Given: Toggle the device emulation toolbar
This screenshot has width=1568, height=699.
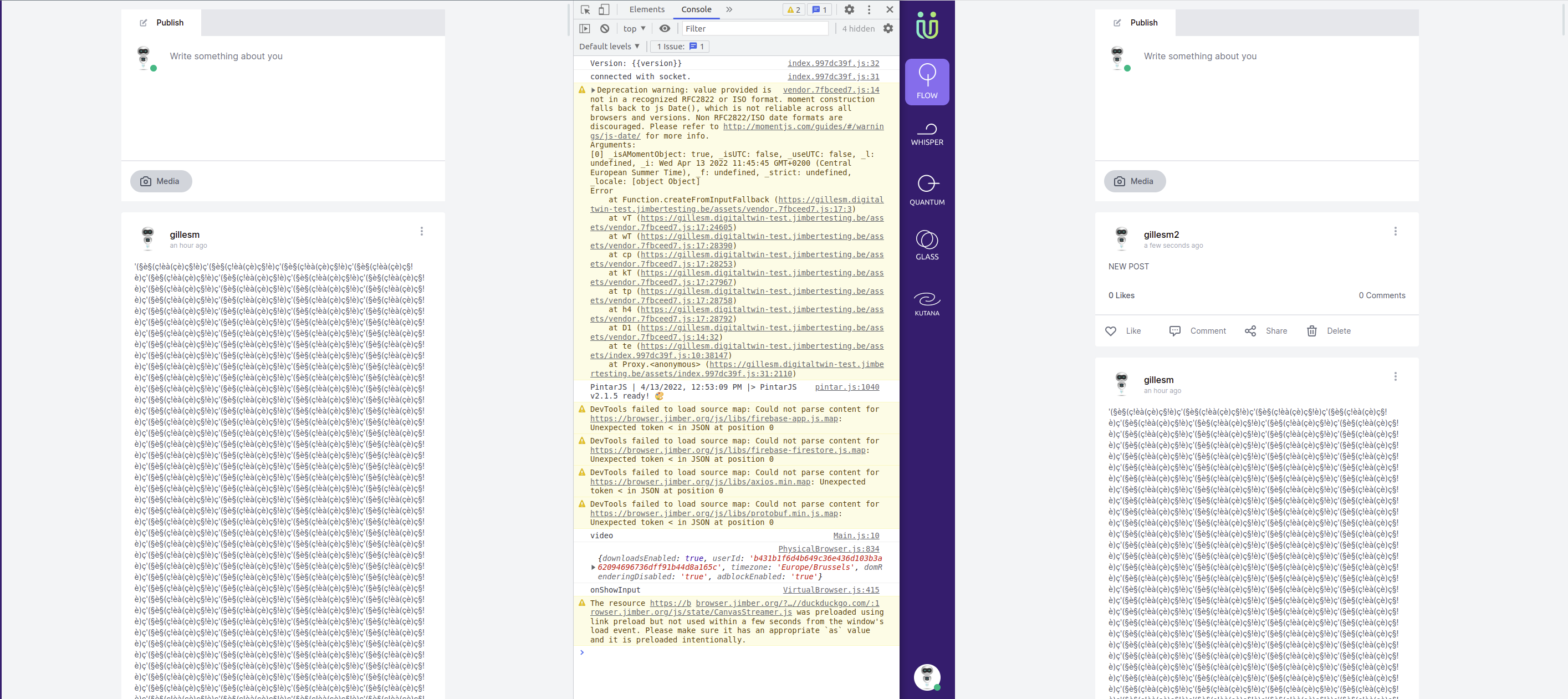Looking at the screenshot, I should (603, 9).
